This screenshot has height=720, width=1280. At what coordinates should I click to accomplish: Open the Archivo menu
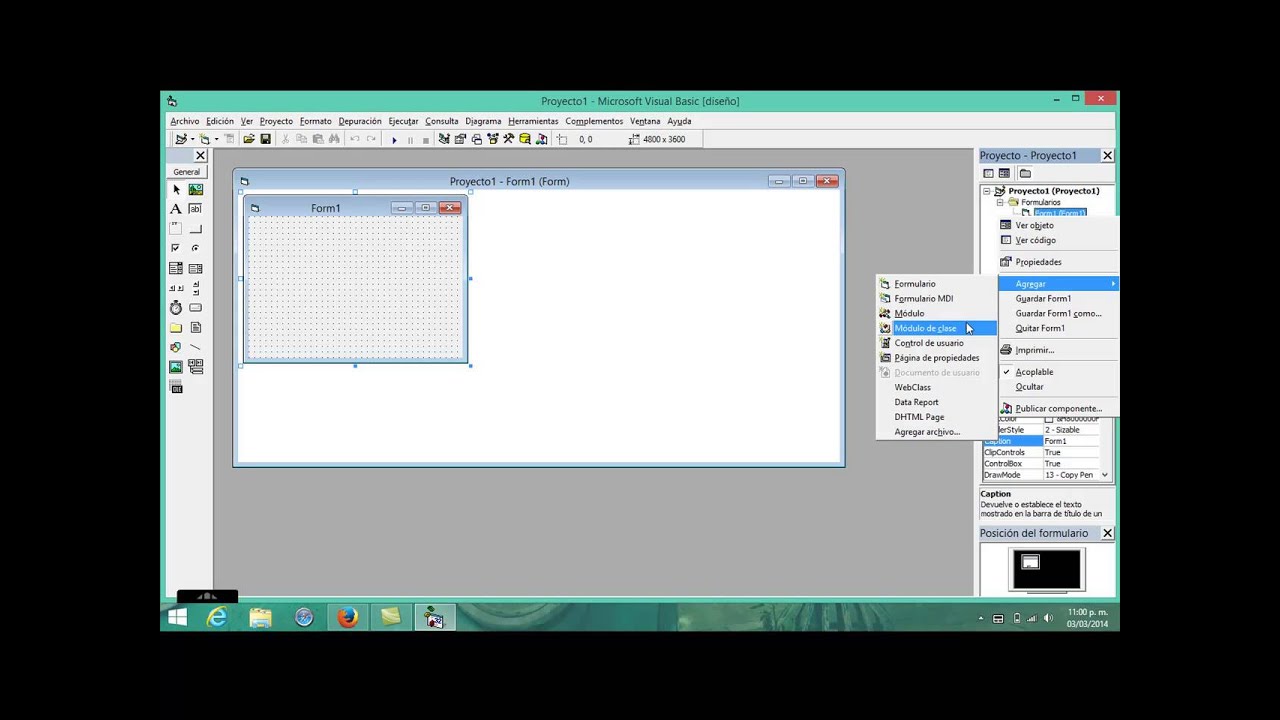tap(184, 121)
